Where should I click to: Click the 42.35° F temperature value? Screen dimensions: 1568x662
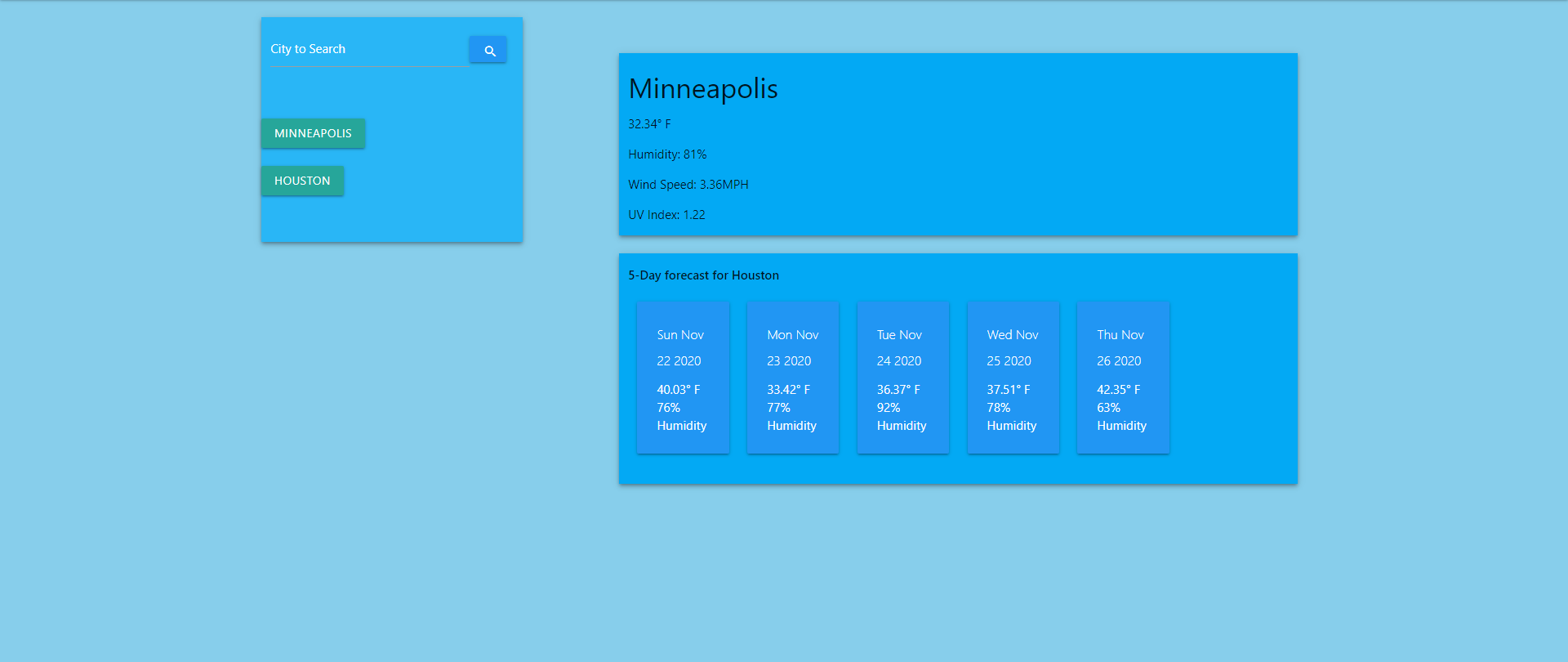(1119, 390)
